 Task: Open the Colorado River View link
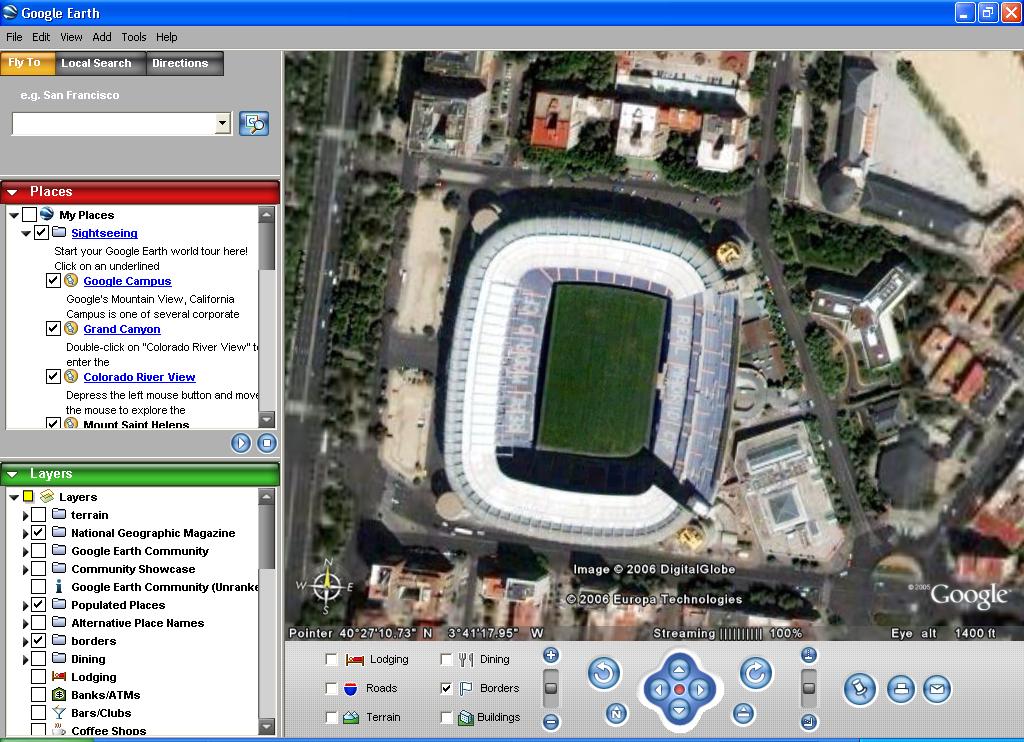[139, 377]
